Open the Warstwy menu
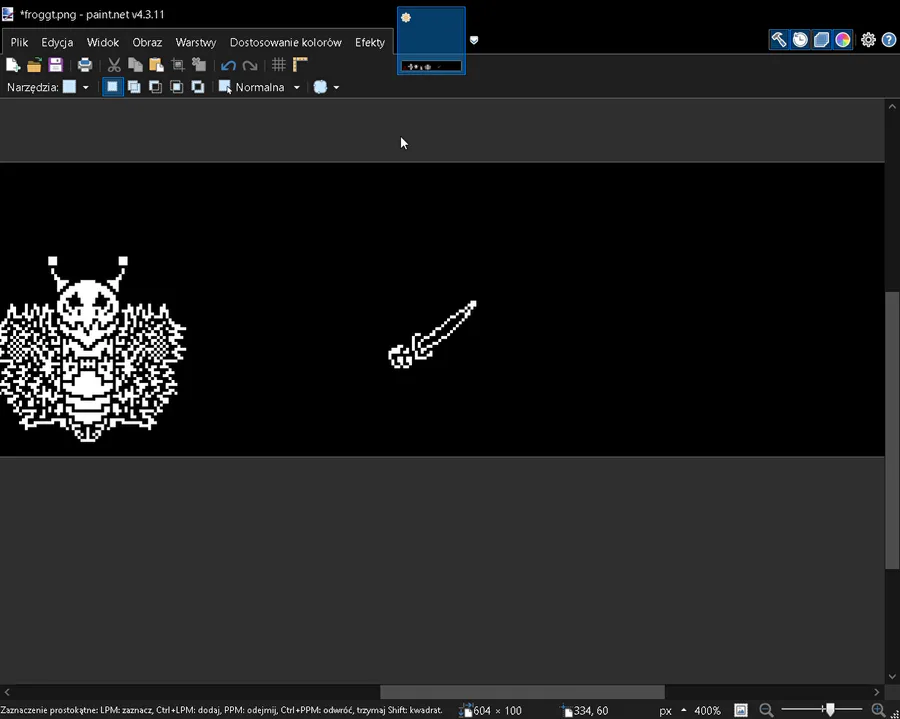The width and height of the screenshot is (900, 719). [196, 42]
